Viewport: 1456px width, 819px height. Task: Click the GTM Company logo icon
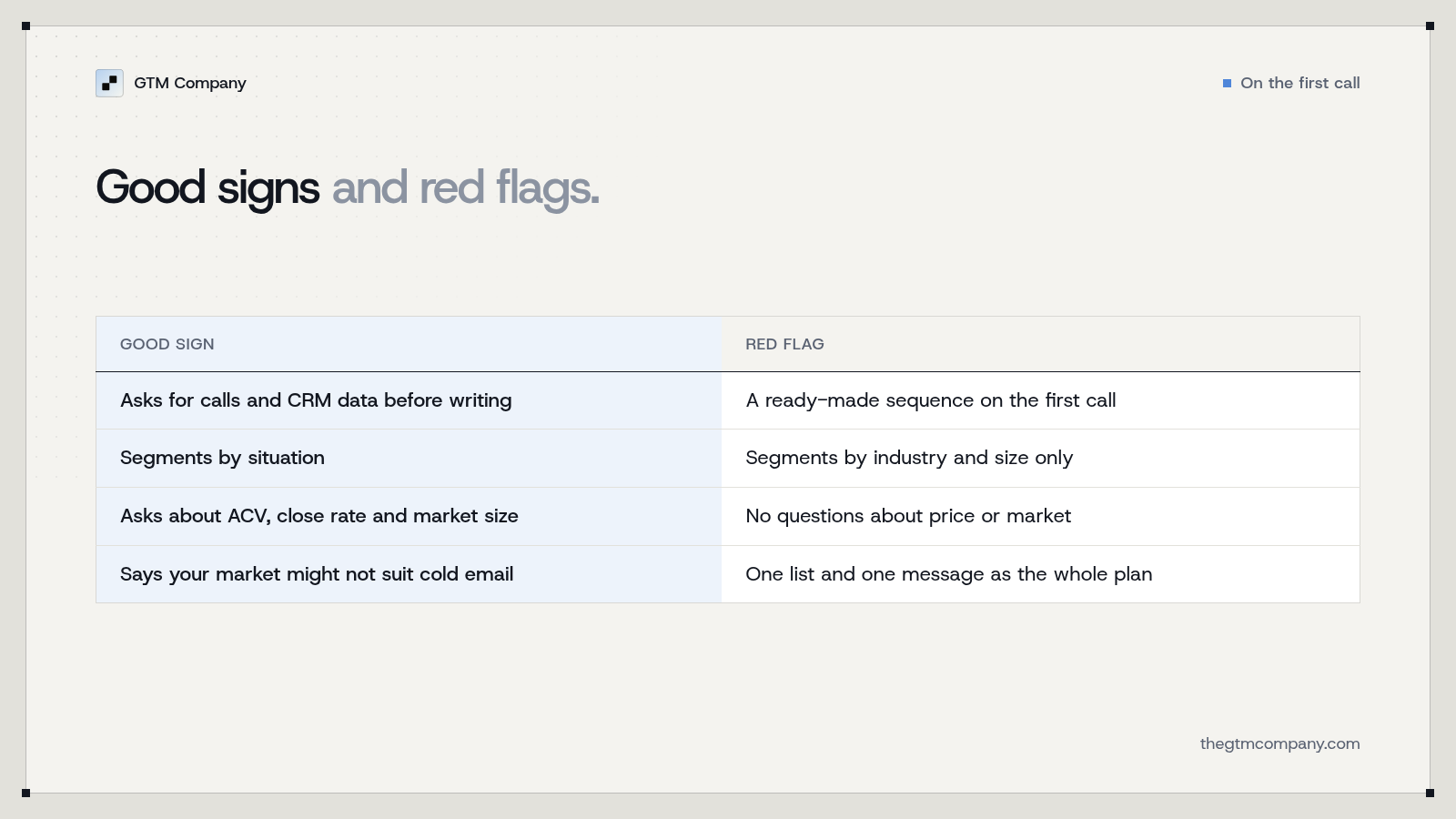pyautogui.click(x=109, y=83)
